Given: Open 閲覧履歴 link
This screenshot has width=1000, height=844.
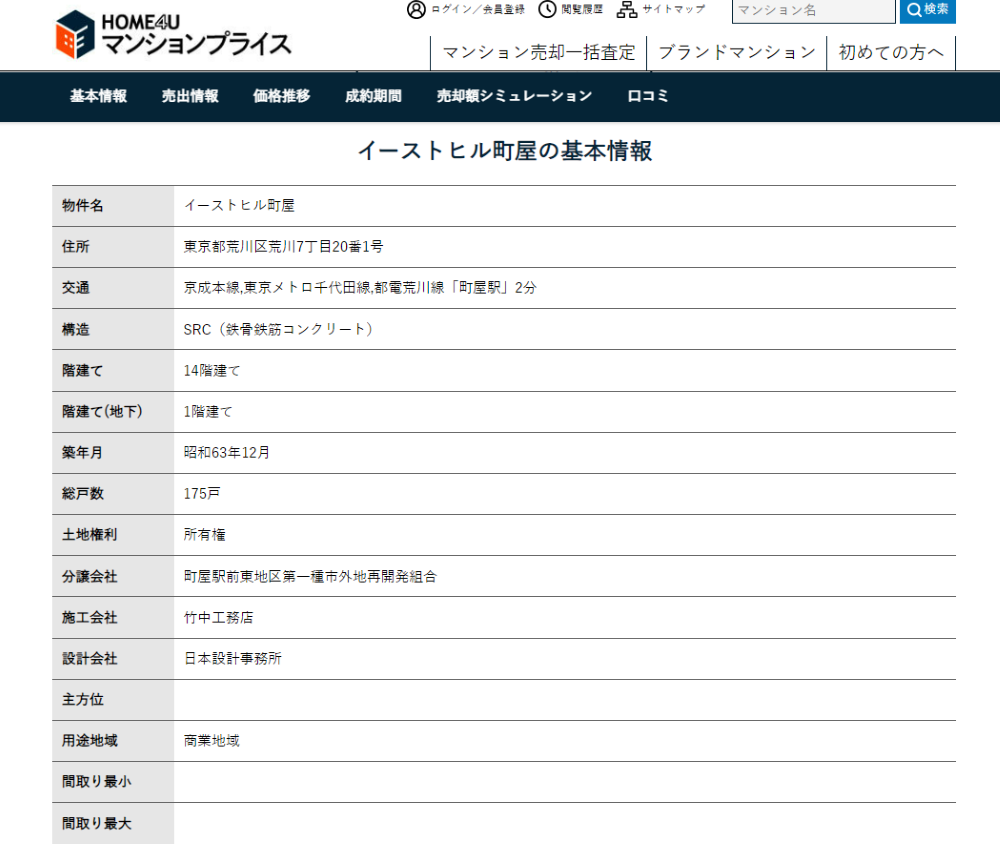Looking at the screenshot, I should (x=582, y=9).
